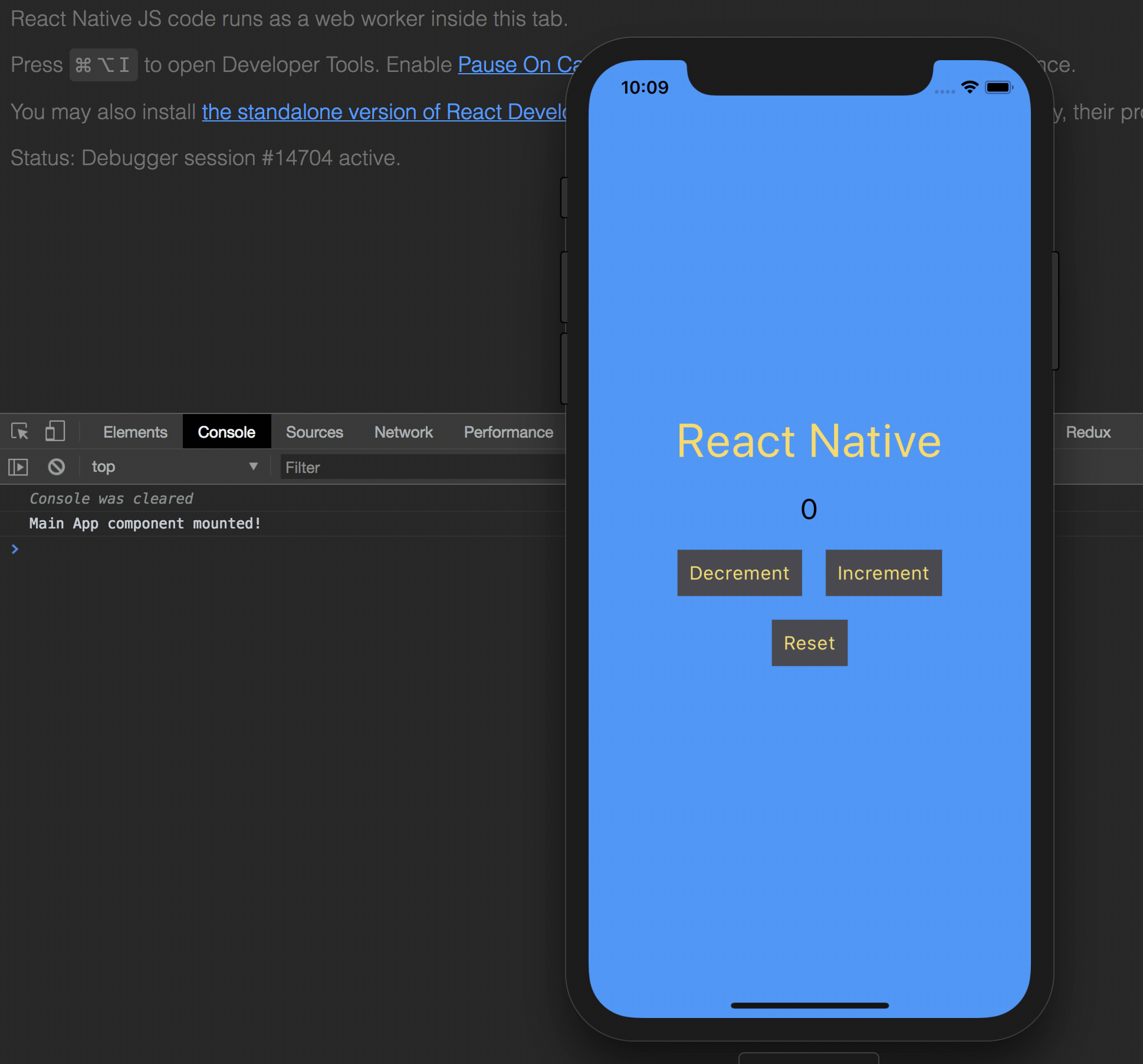Expand the frame selector arrow next to 'top'
The height and width of the screenshot is (1064, 1143).
pyautogui.click(x=253, y=467)
